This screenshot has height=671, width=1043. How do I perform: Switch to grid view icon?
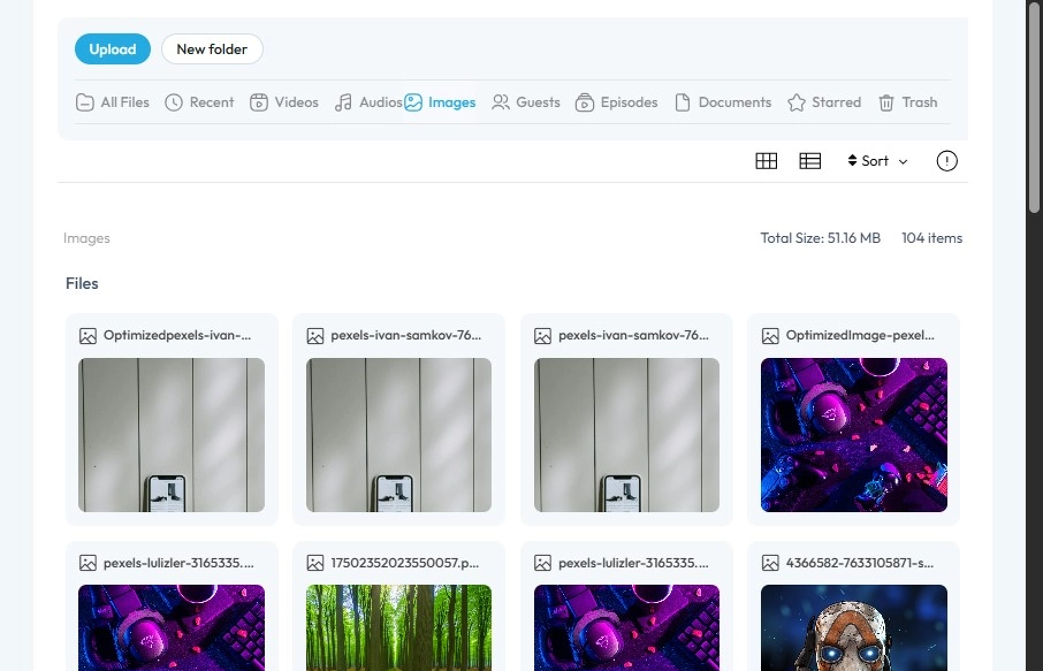click(x=766, y=161)
